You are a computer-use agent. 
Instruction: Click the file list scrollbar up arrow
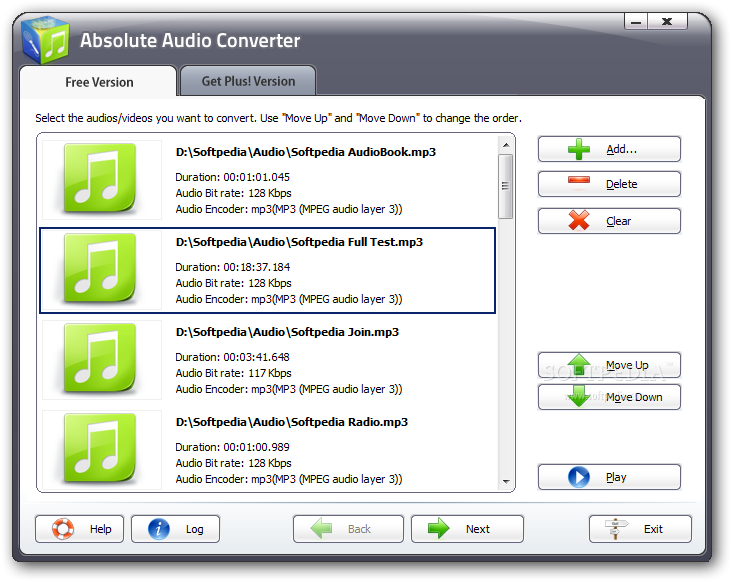tap(506, 145)
